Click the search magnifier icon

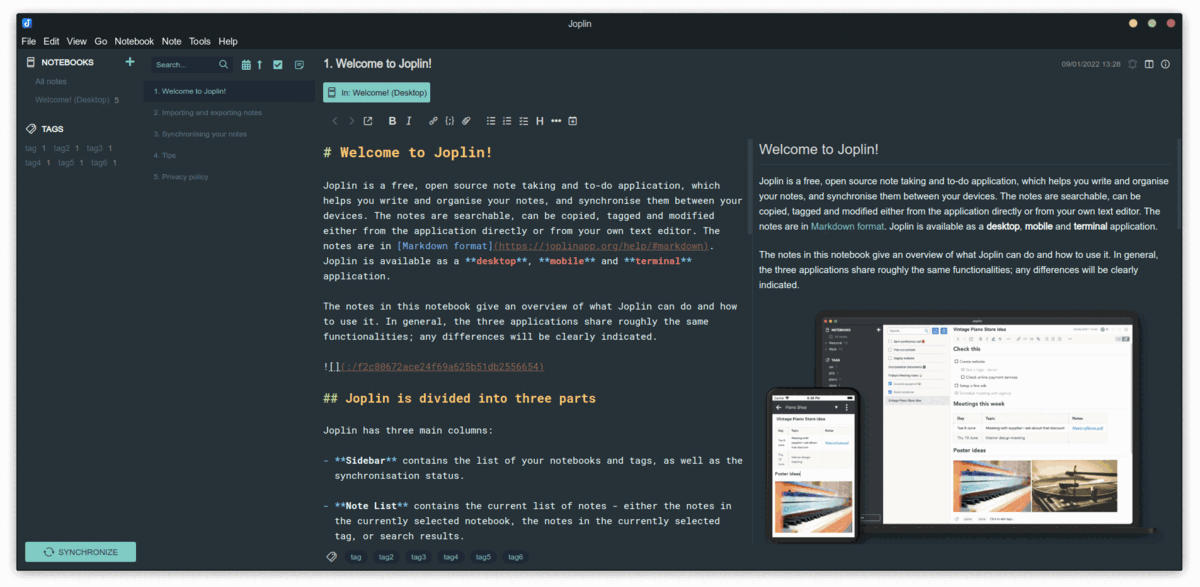[x=224, y=65]
